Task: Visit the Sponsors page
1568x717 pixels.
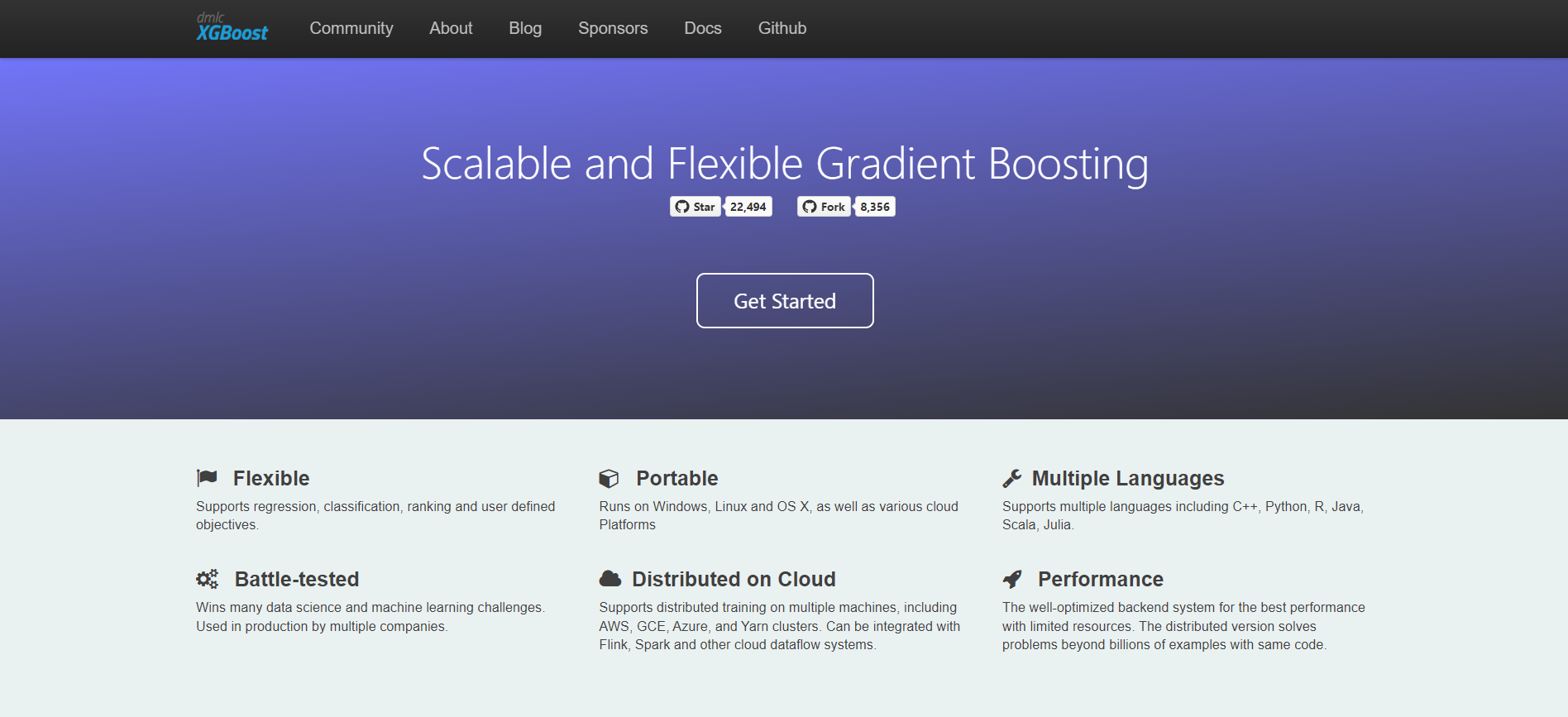Action: [x=613, y=28]
